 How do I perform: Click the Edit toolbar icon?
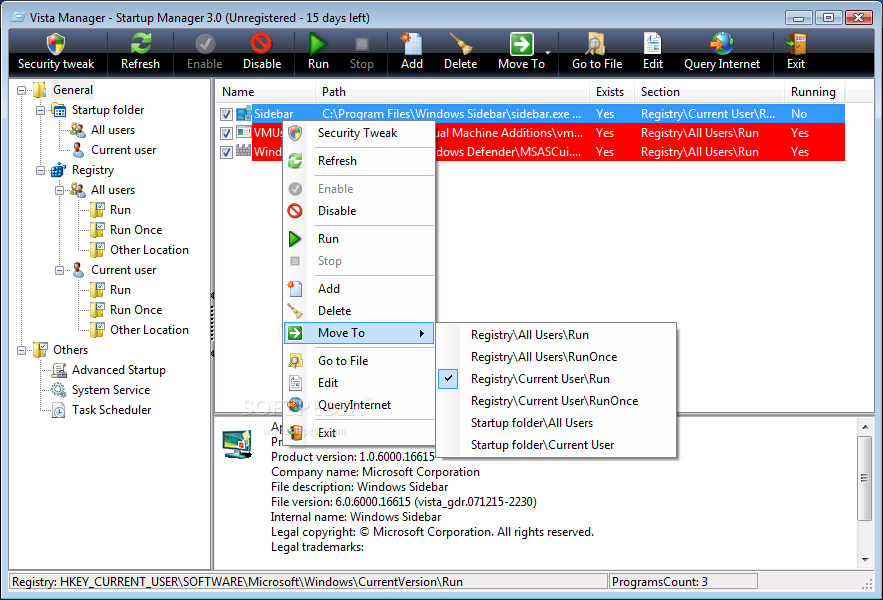653,43
